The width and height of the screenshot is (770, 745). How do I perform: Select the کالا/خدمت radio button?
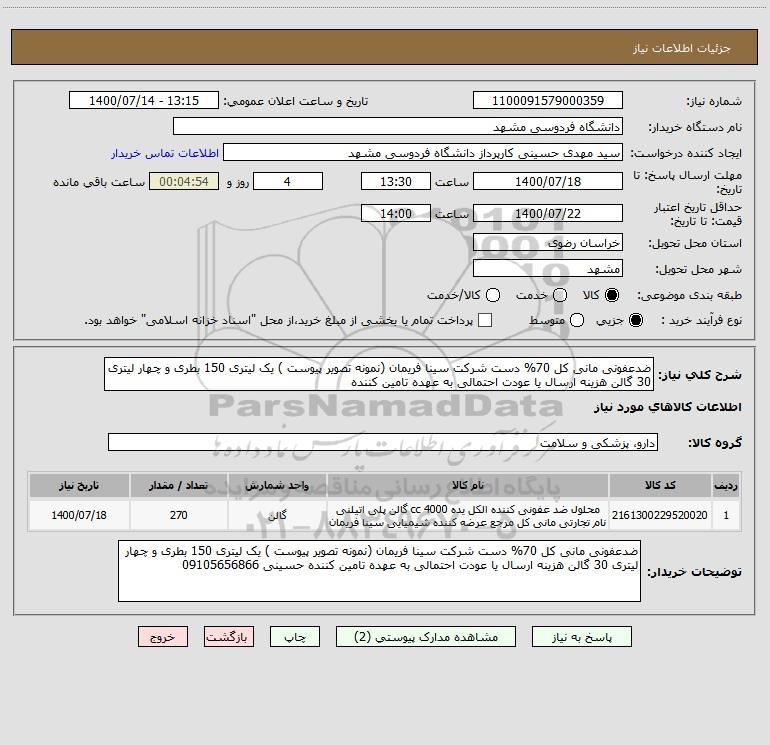(x=493, y=295)
